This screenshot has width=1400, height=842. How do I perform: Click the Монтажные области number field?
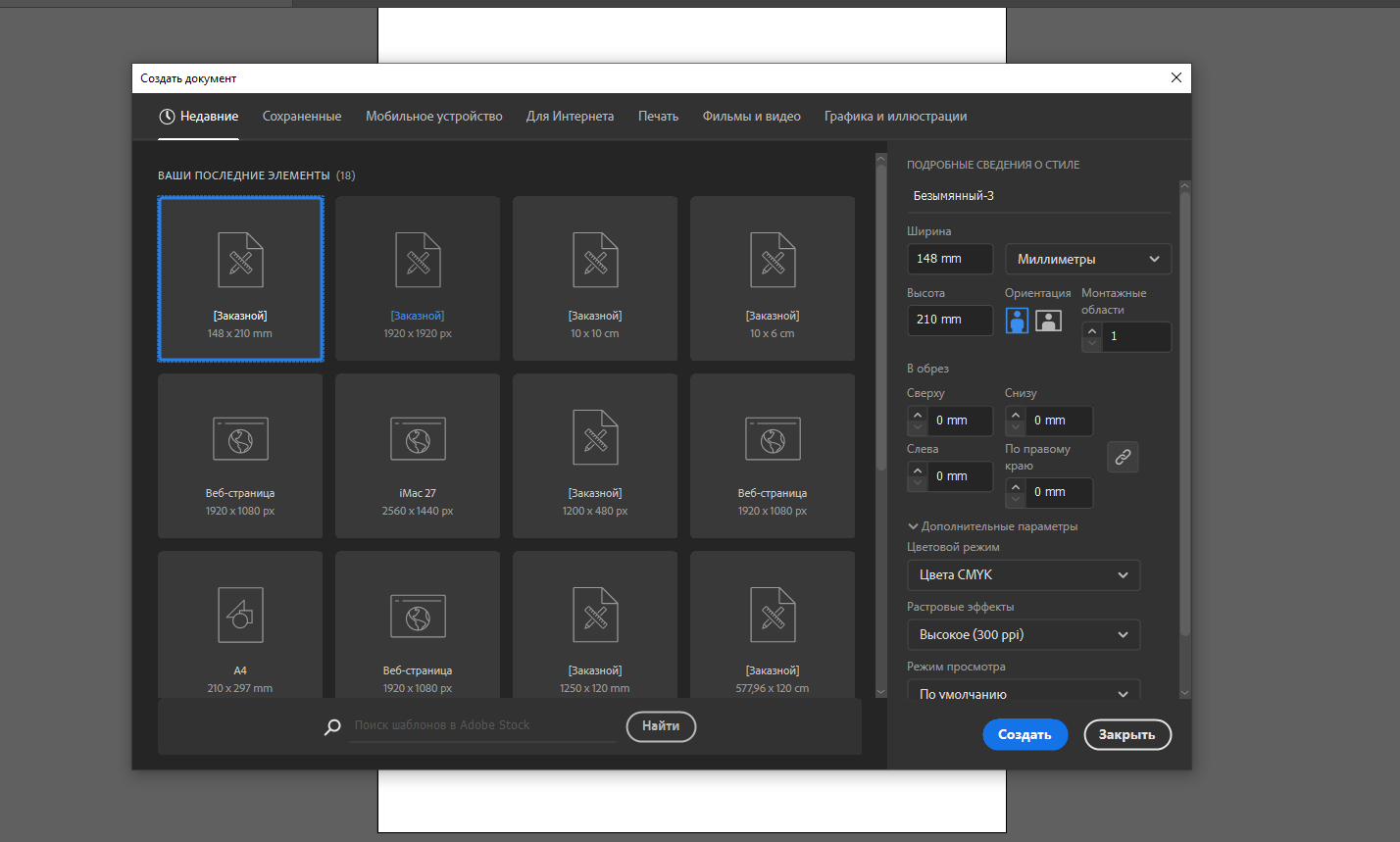(1135, 336)
